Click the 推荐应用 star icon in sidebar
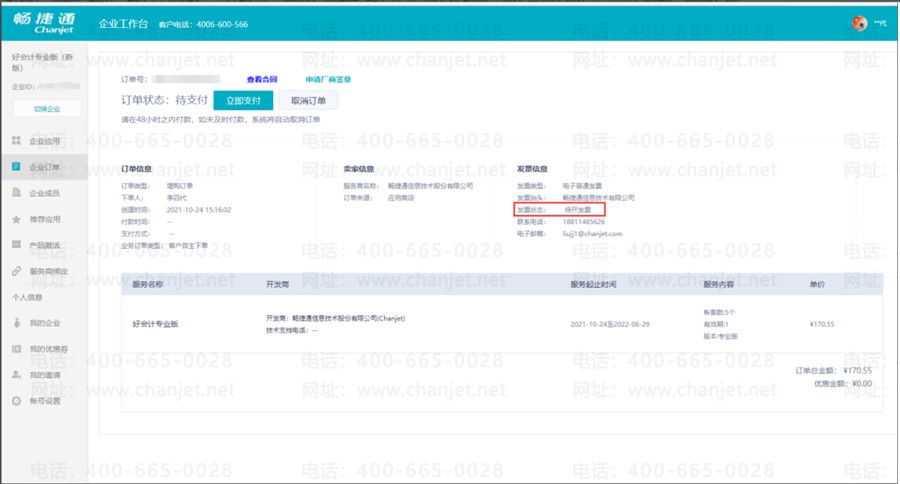 [x=17, y=219]
